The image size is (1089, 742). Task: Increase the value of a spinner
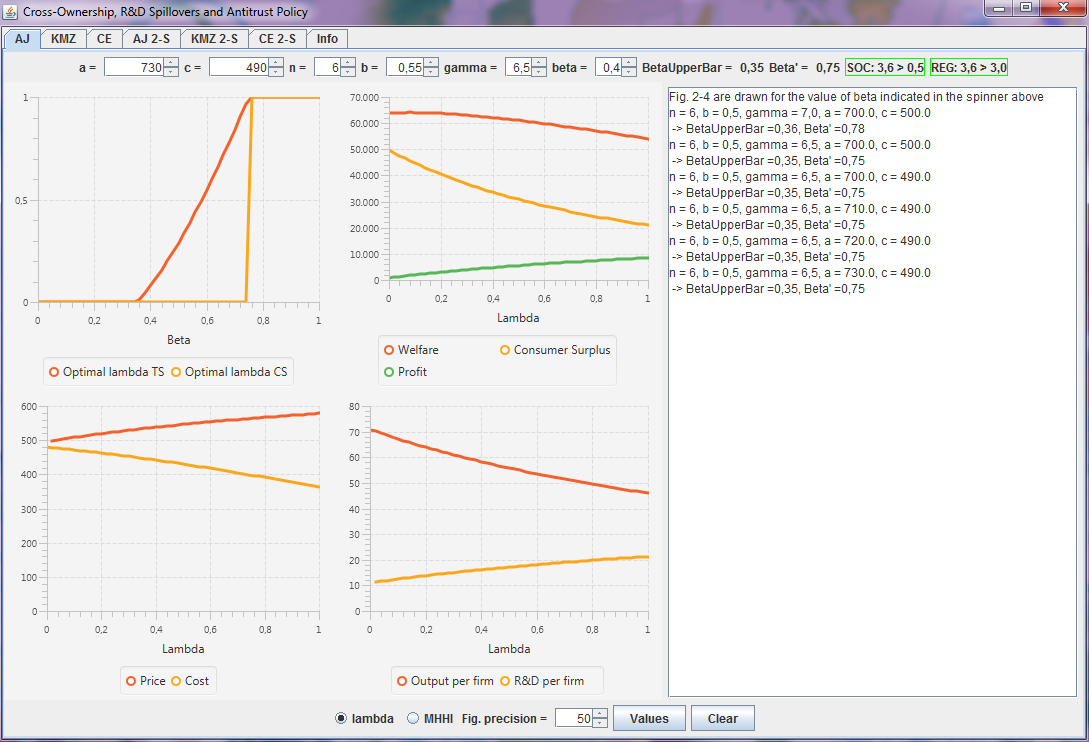pos(171,63)
